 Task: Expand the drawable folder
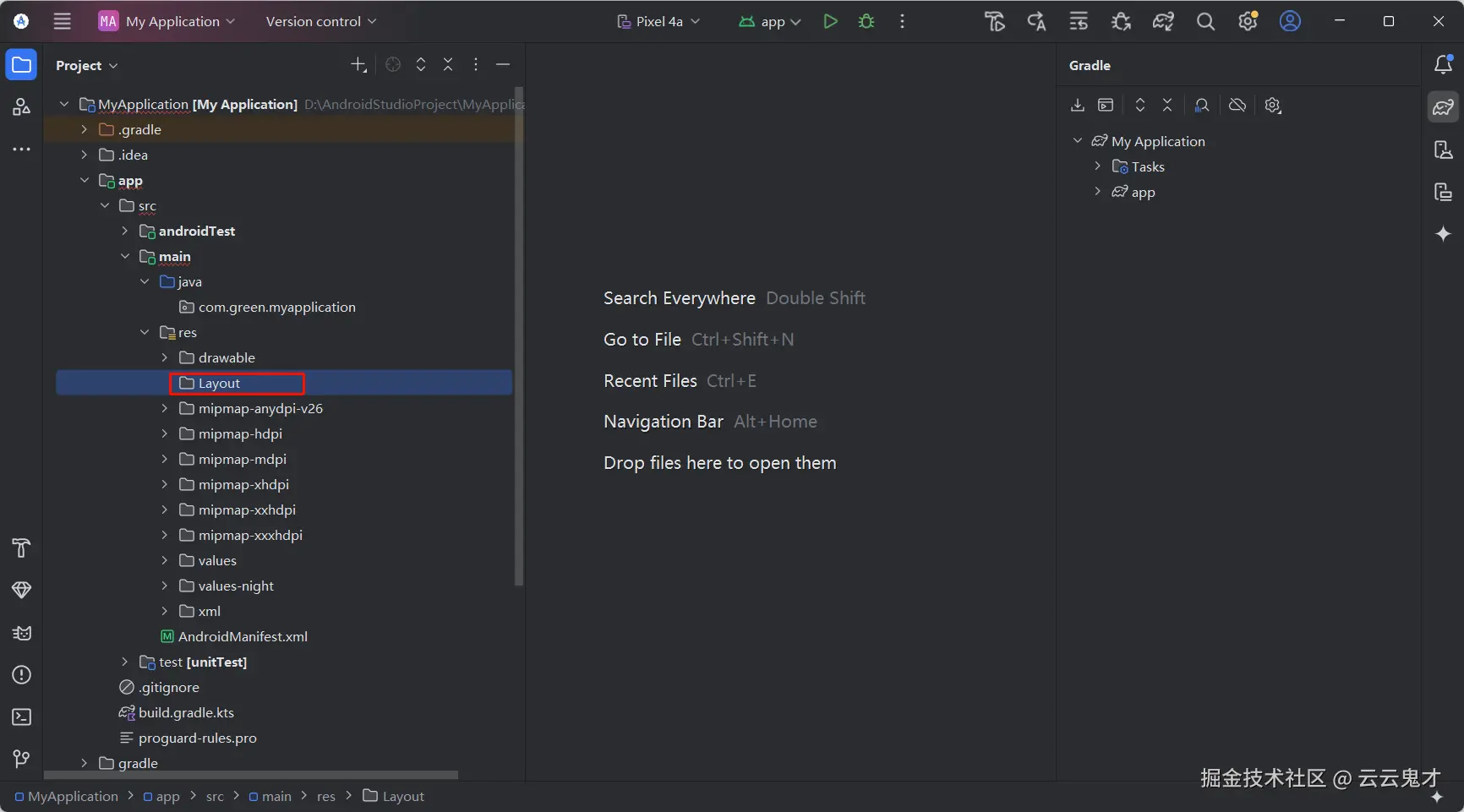point(165,357)
